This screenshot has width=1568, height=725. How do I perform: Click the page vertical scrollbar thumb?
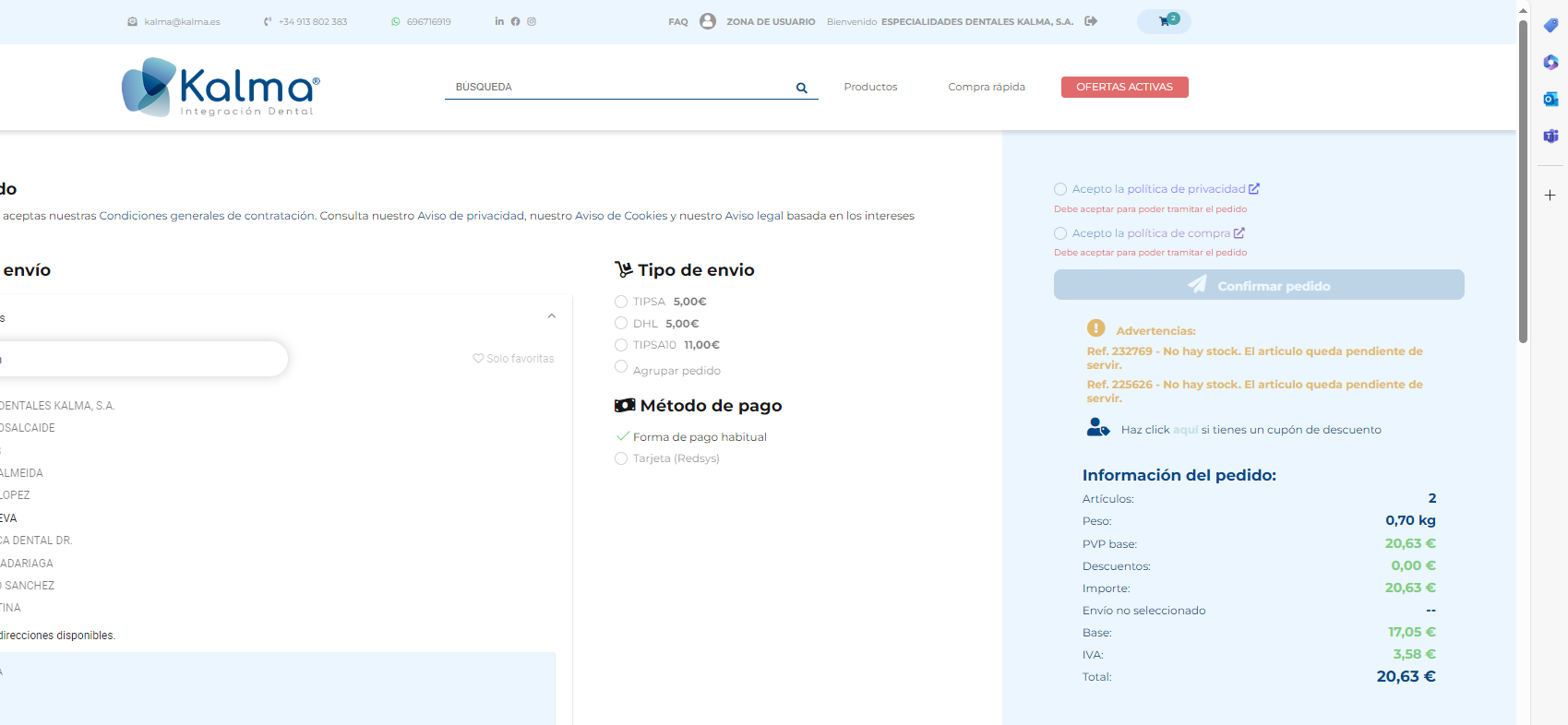tap(1523, 181)
